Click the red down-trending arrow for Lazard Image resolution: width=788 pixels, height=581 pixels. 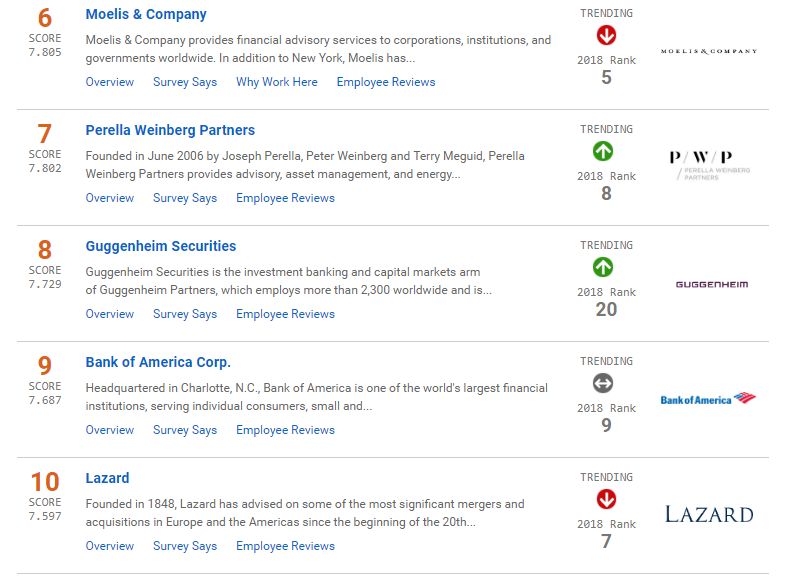coord(606,500)
